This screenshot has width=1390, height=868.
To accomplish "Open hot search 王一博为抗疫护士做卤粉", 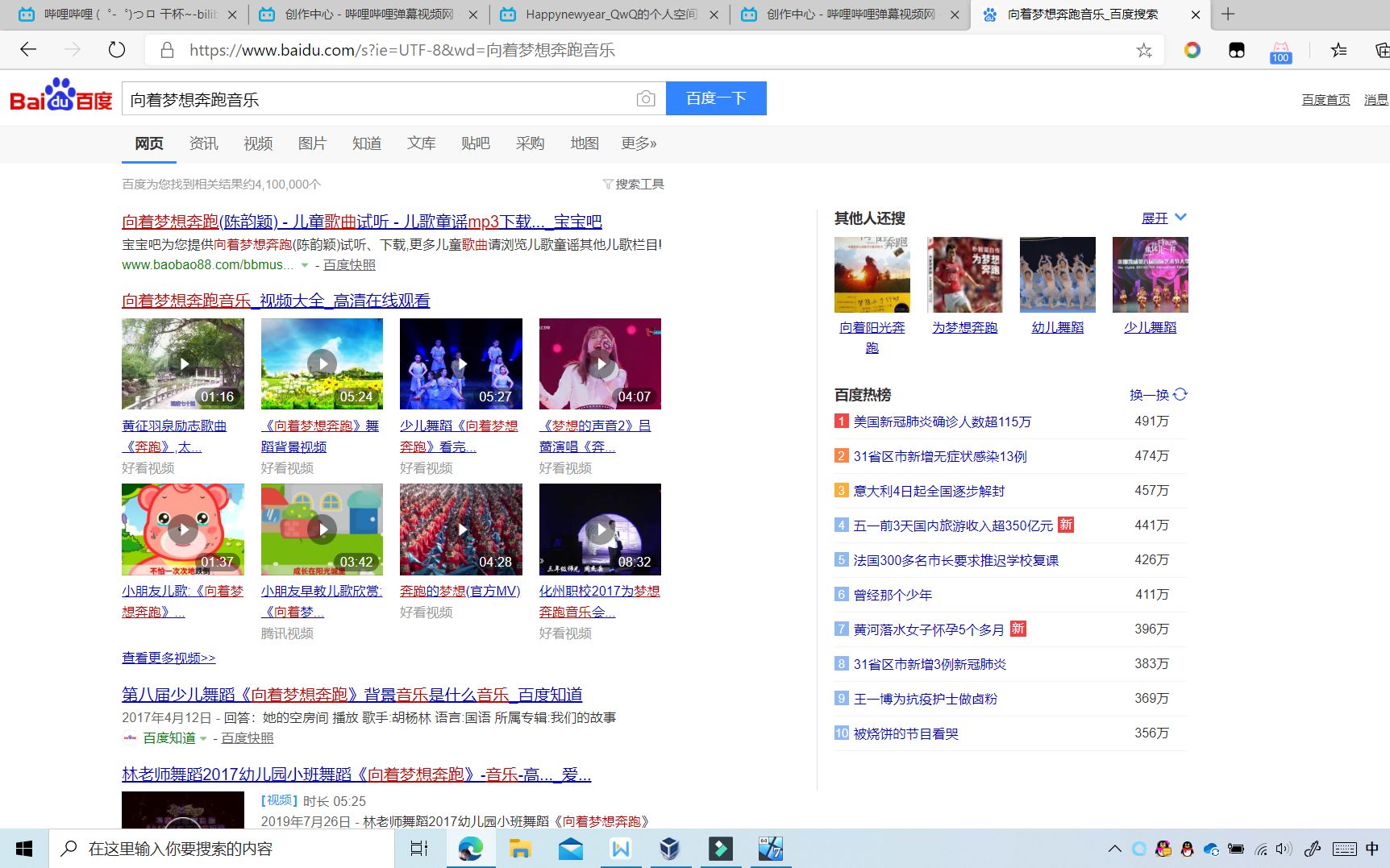I will [x=926, y=699].
